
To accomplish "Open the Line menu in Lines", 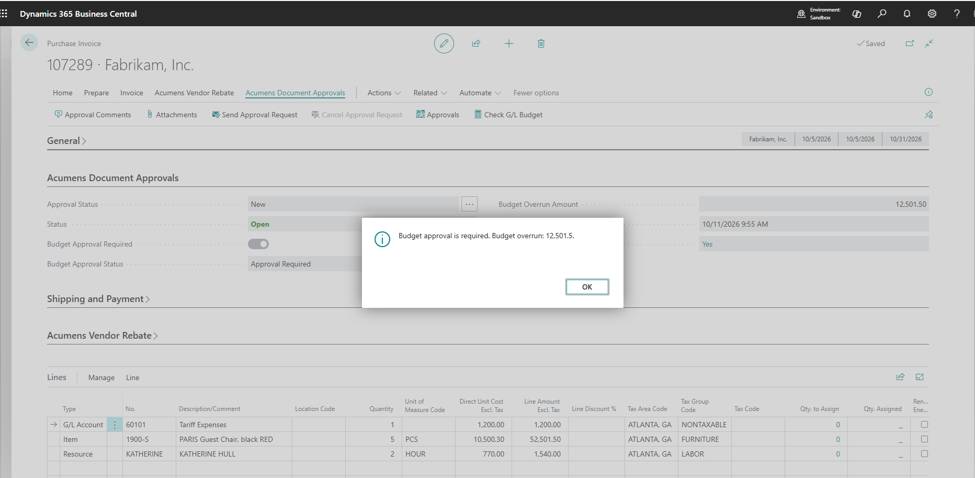I will point(132,377).
